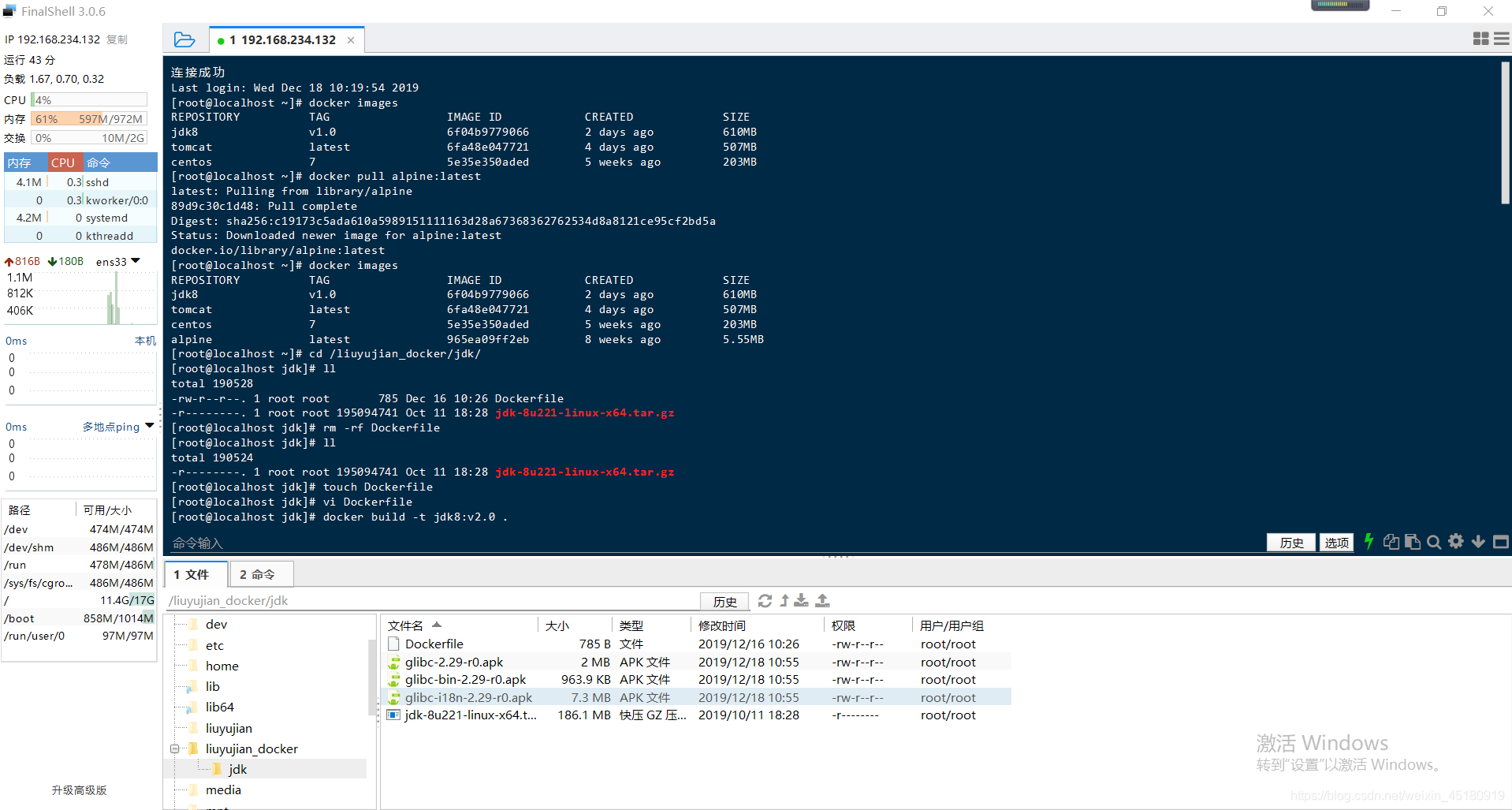The height and width of the screenshot is (810, 1512).
Task: Close the 192.168.234.132 session tab
Action: pos(351,40)
